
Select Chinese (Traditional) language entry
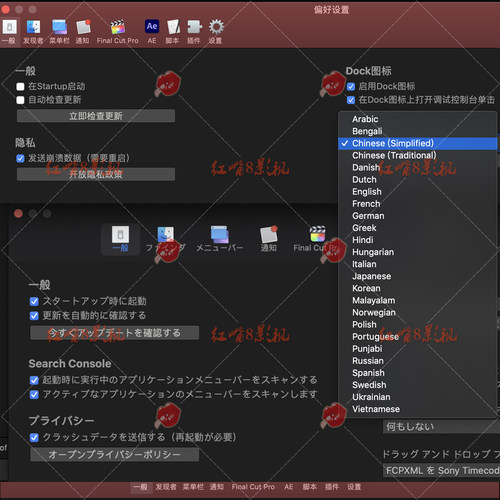click(418, 155)
